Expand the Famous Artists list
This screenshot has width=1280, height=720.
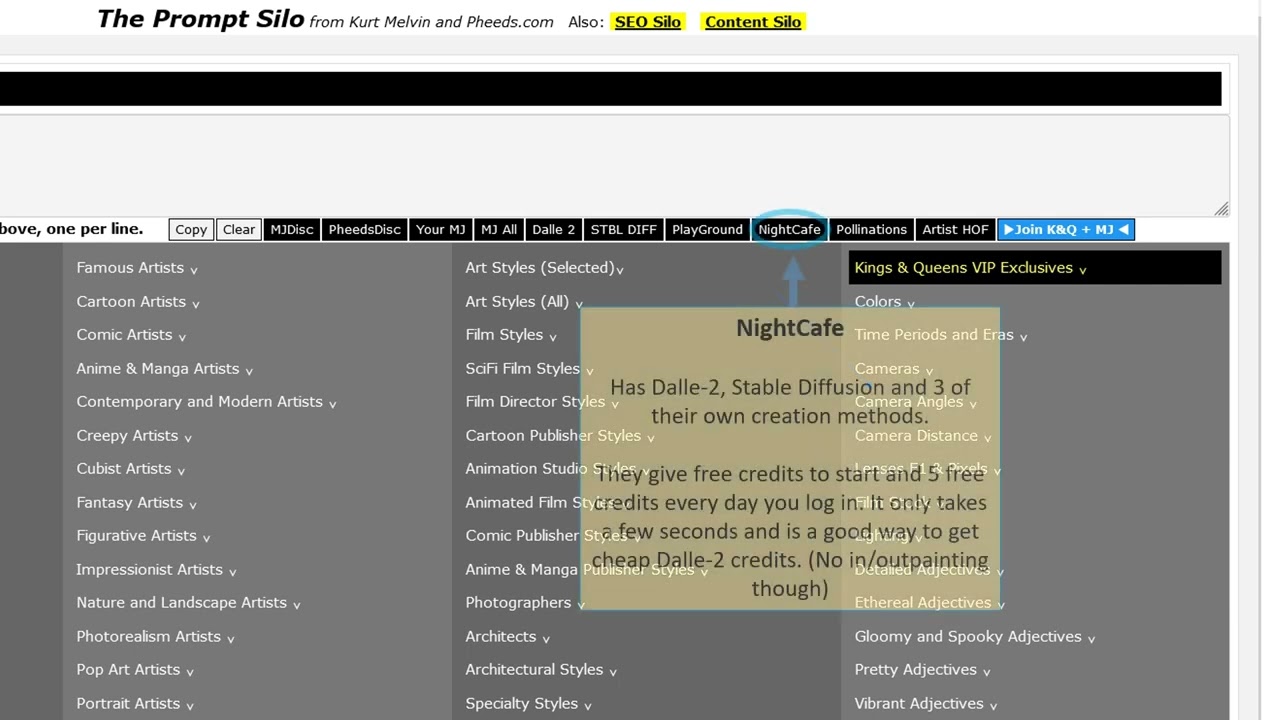137,268
